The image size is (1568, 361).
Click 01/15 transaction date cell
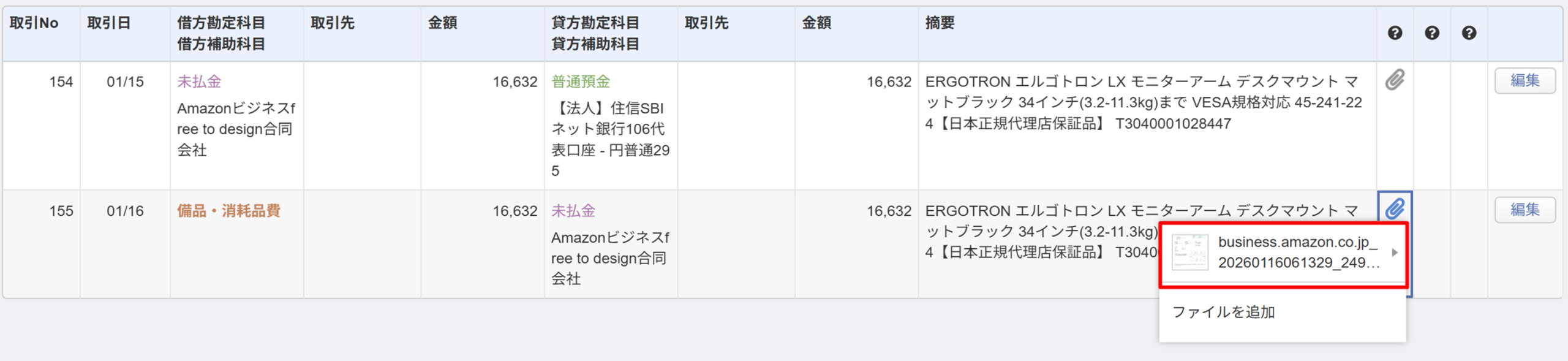125,82
